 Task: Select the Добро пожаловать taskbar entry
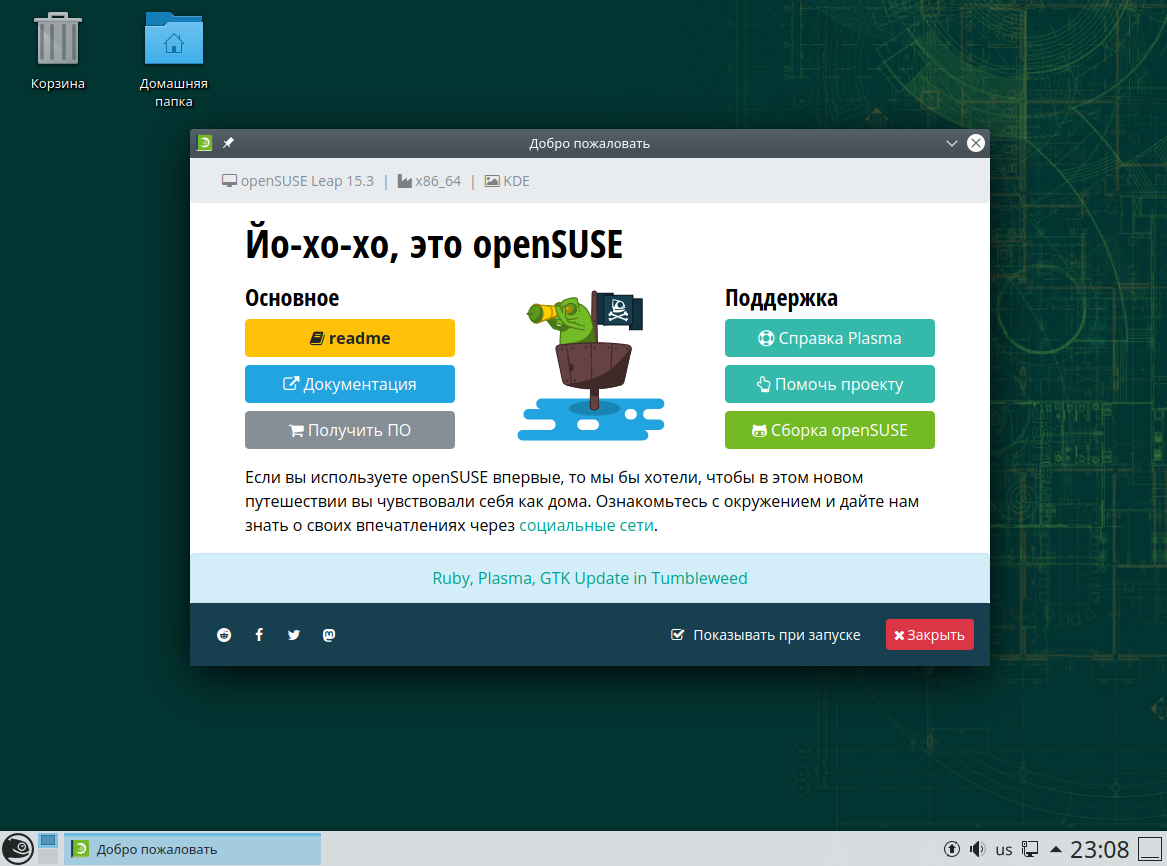[x=193, y=849]
